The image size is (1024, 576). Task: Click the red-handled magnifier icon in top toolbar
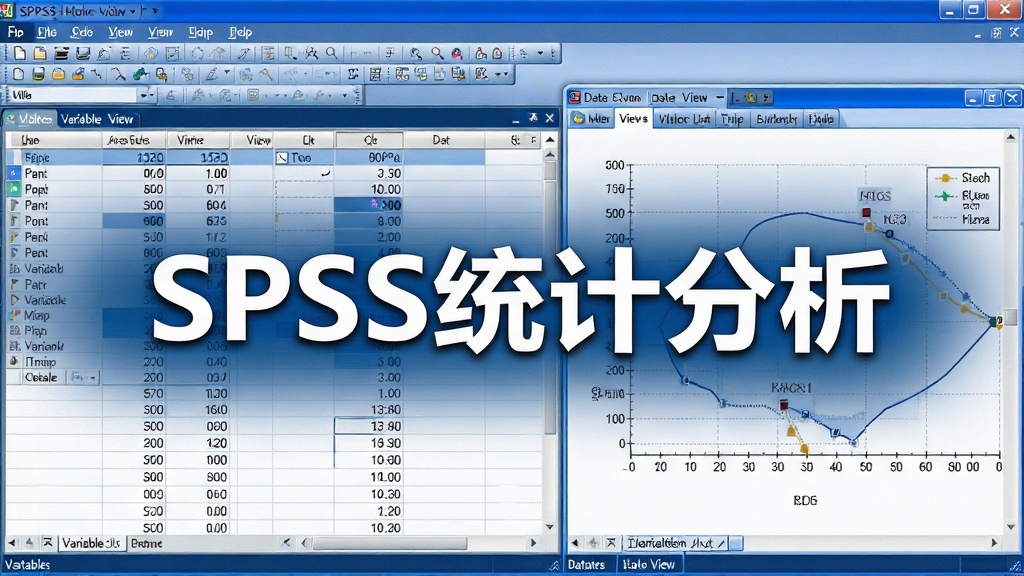438,53
